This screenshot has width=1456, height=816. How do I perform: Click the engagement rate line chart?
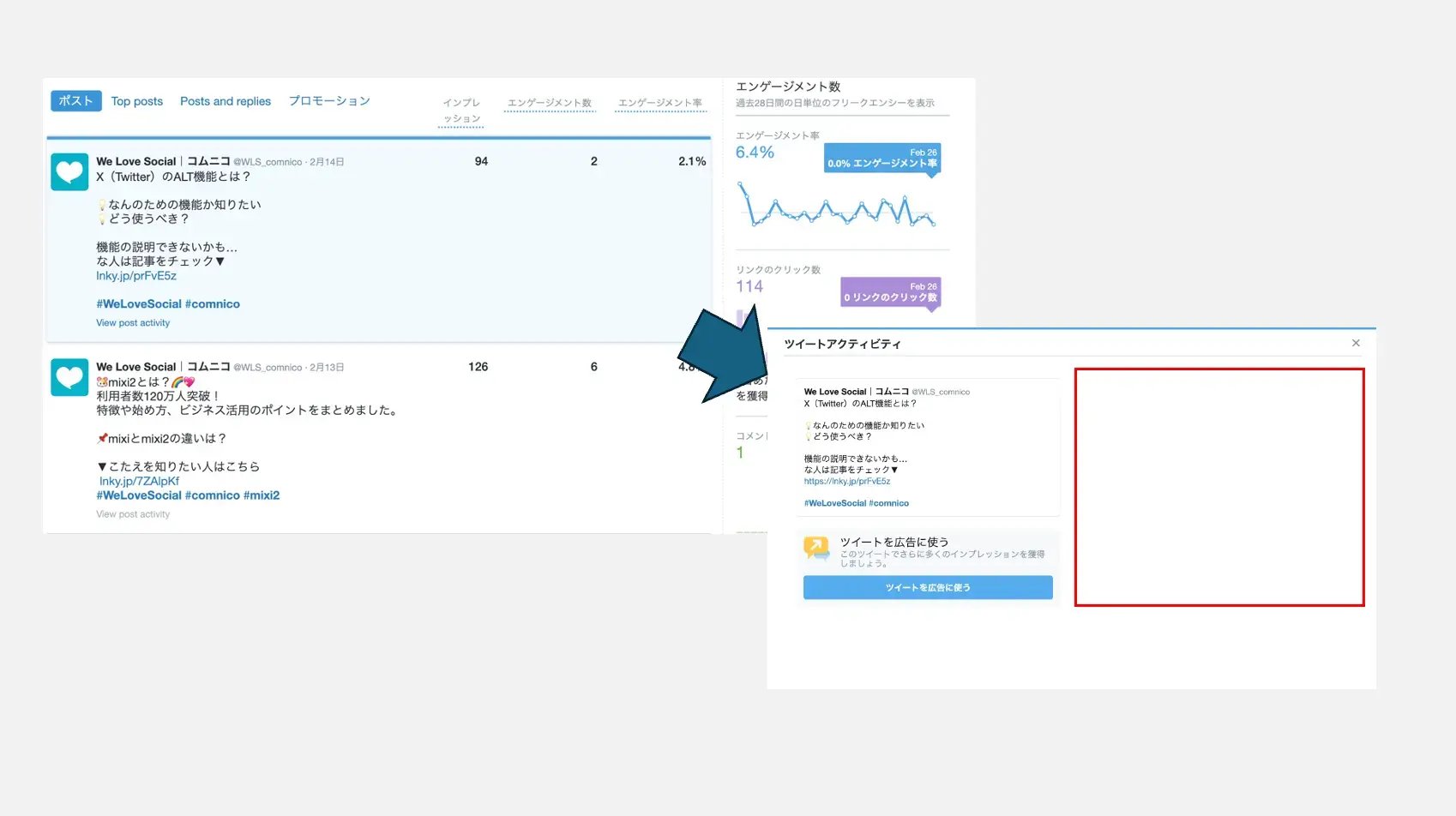837,205
